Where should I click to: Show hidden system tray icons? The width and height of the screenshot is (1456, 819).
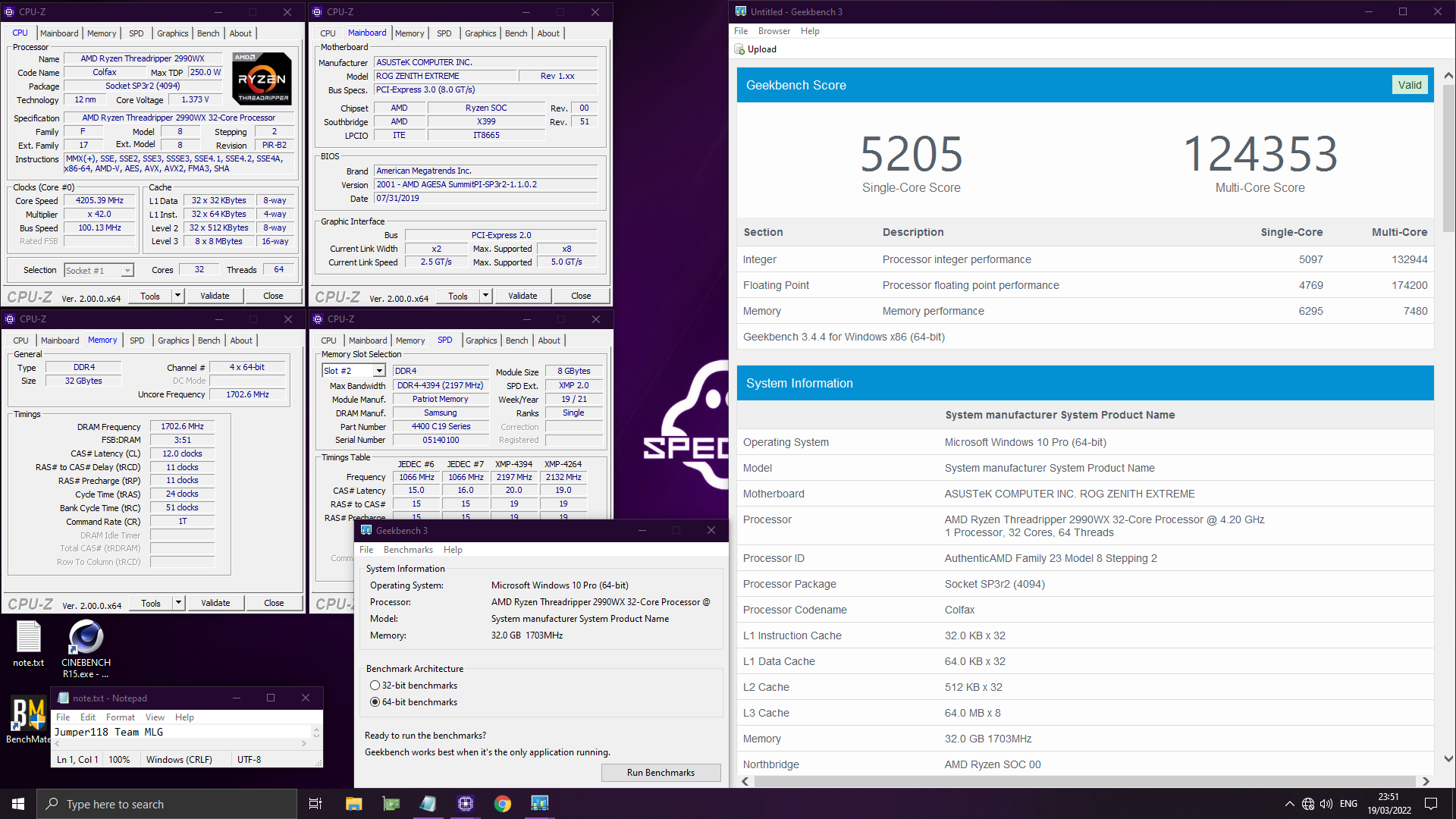point(1289,804)
